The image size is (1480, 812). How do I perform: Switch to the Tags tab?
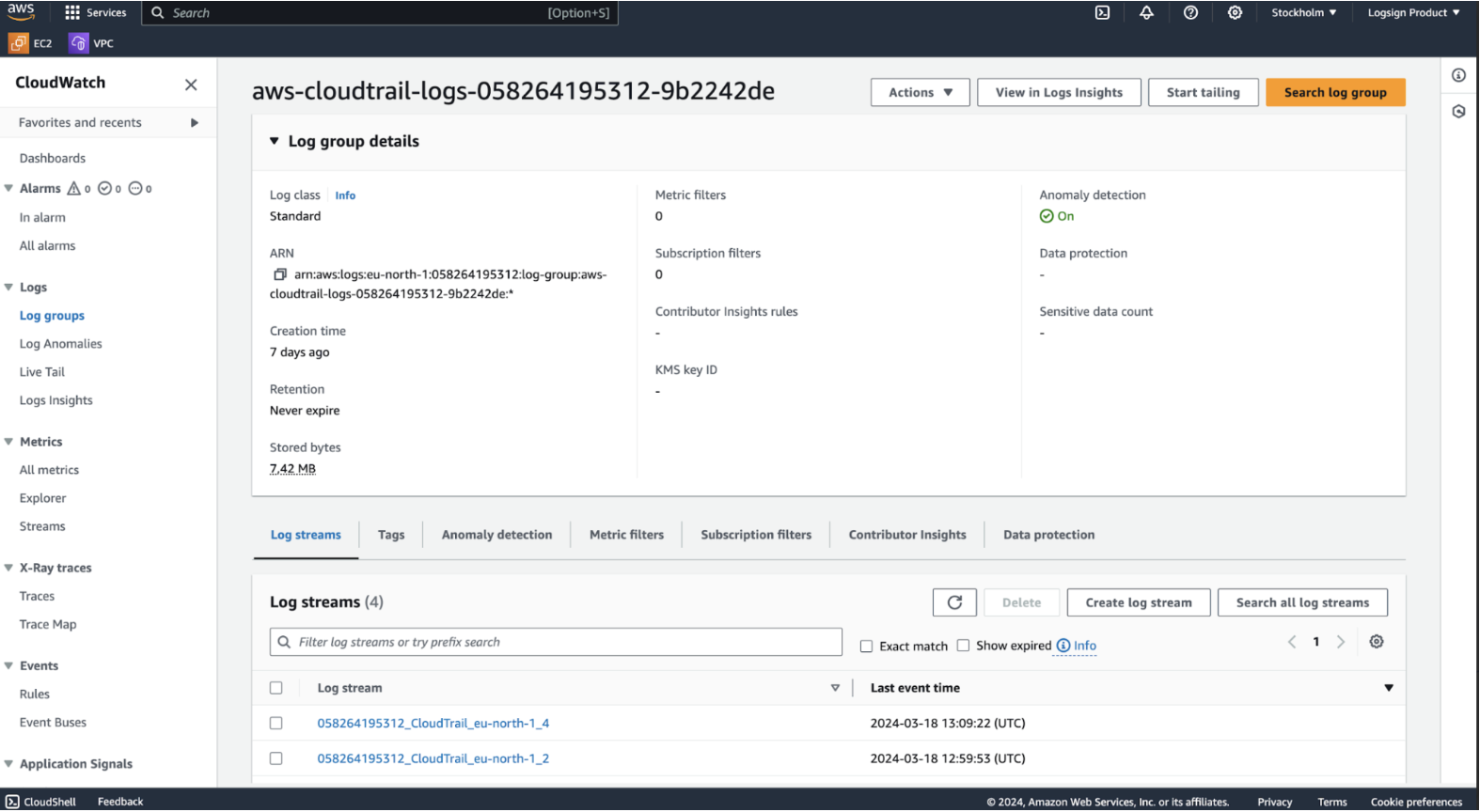391,535
